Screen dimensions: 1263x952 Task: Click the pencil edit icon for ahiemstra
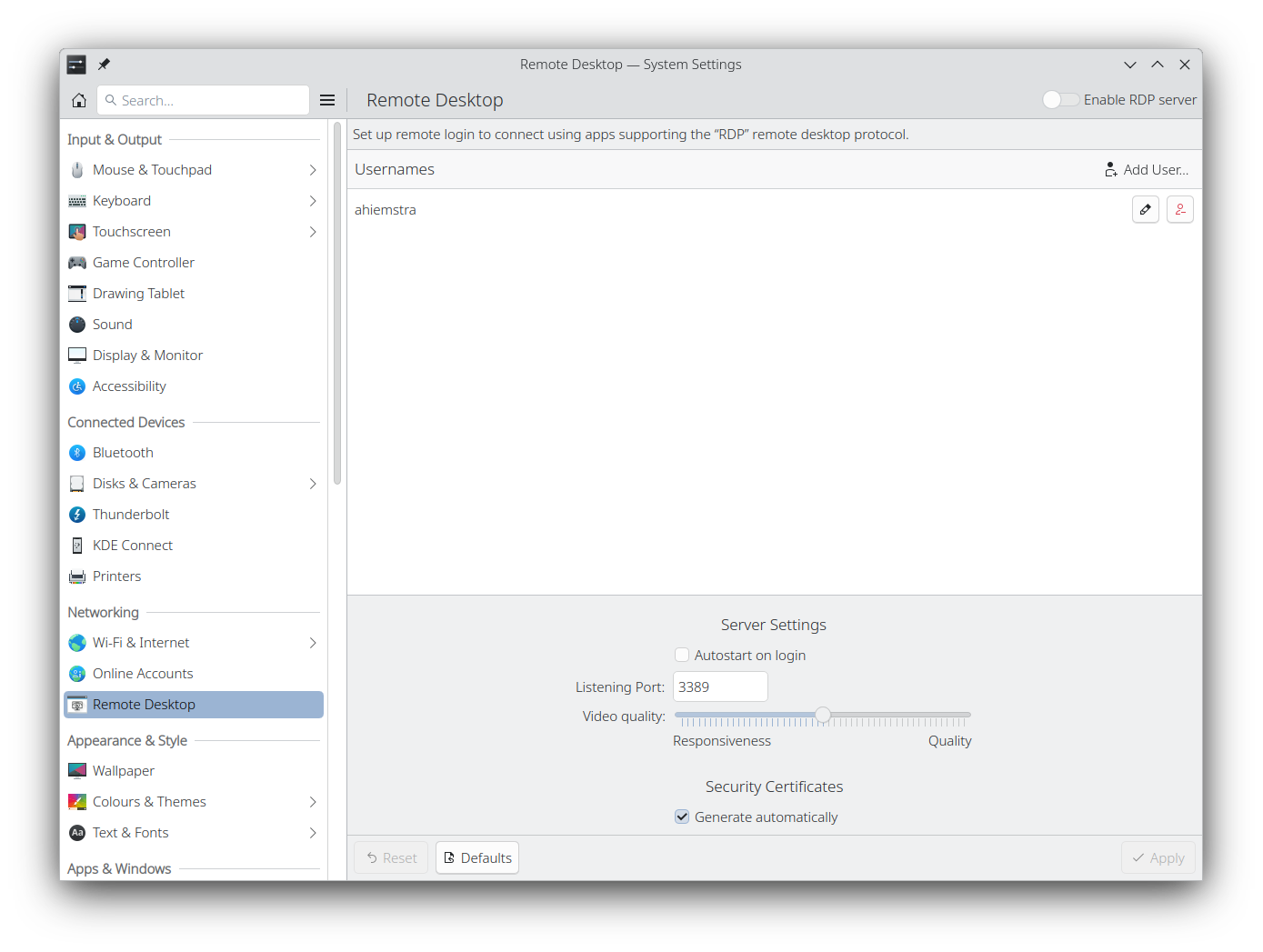tap(1145, 209)
